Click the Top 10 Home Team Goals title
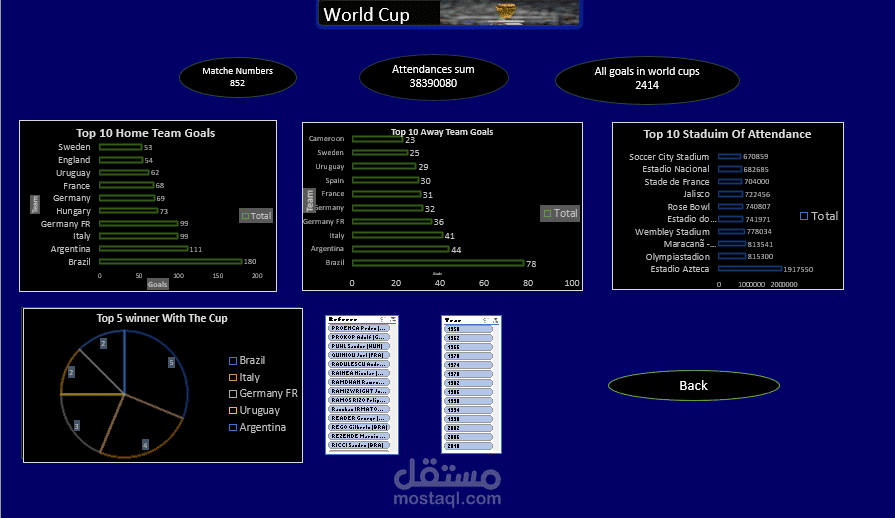895x518 pixels. pyautogui.click(x=146, y=133)
